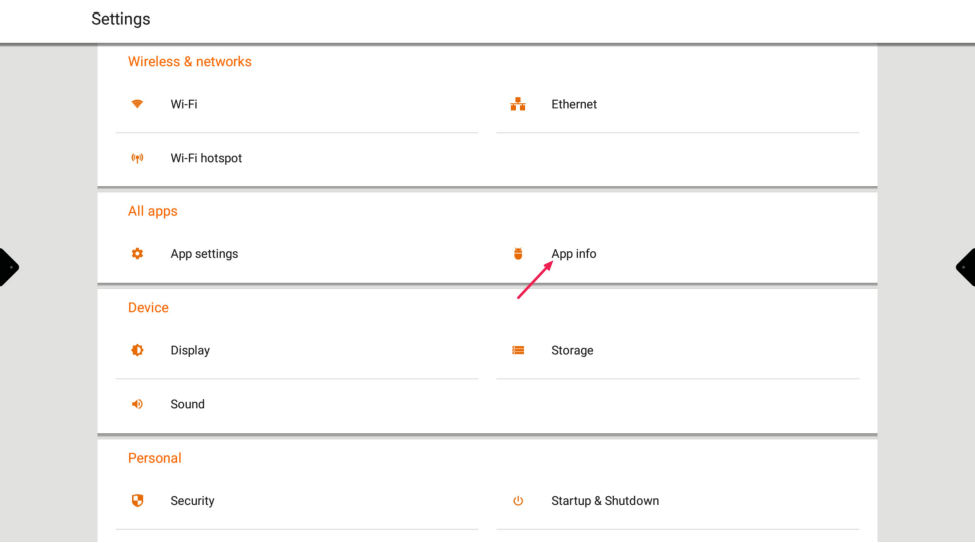Open Startup & Shutdown settings
This screenshot has height=543, width=975.
click(605, 501)
